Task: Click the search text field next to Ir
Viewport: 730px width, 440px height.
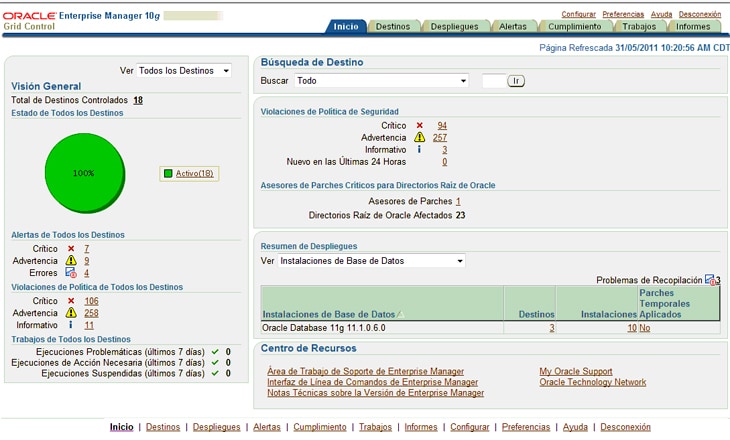Action: click(493, 81)
